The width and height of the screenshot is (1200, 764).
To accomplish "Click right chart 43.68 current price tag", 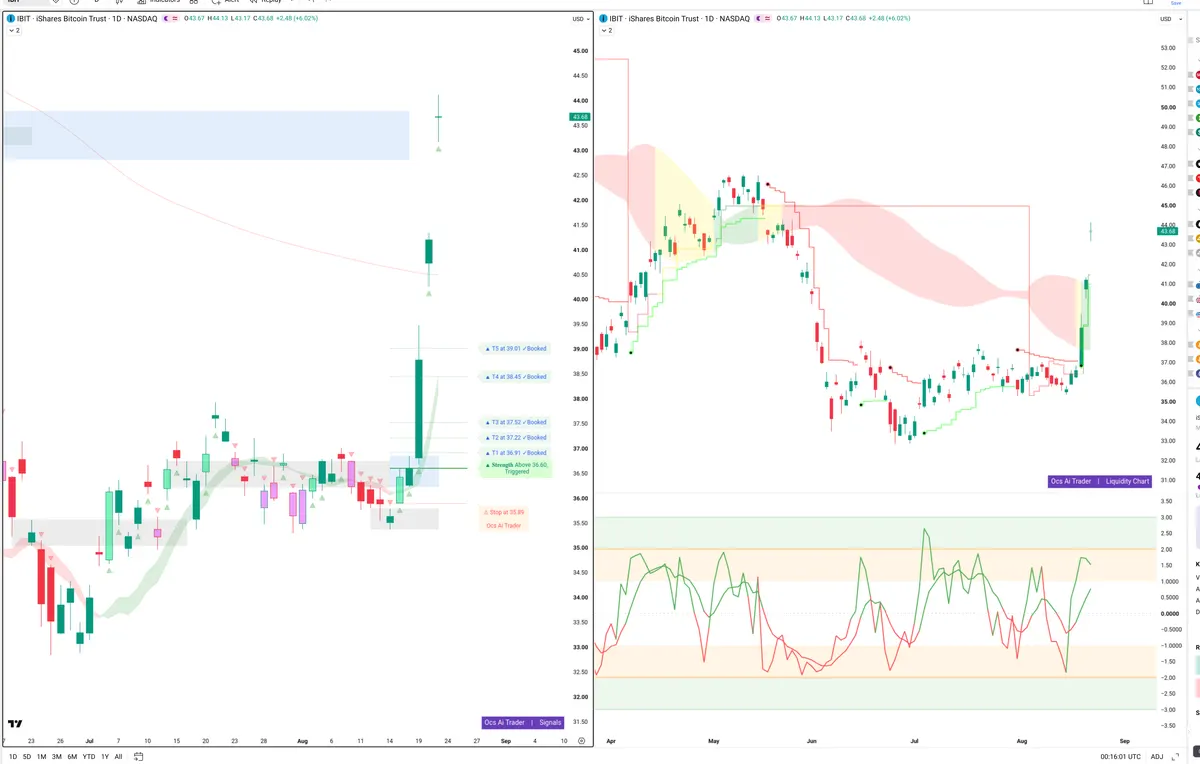I will pos(1168,231).
